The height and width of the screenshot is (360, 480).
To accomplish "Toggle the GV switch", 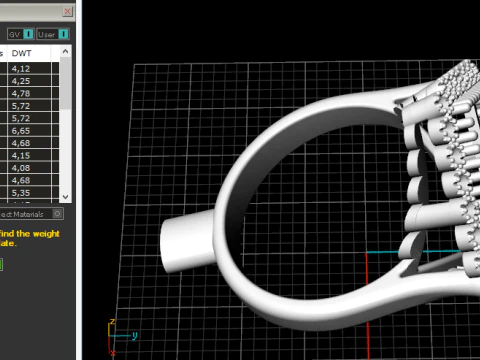I will tap(20, 34).
